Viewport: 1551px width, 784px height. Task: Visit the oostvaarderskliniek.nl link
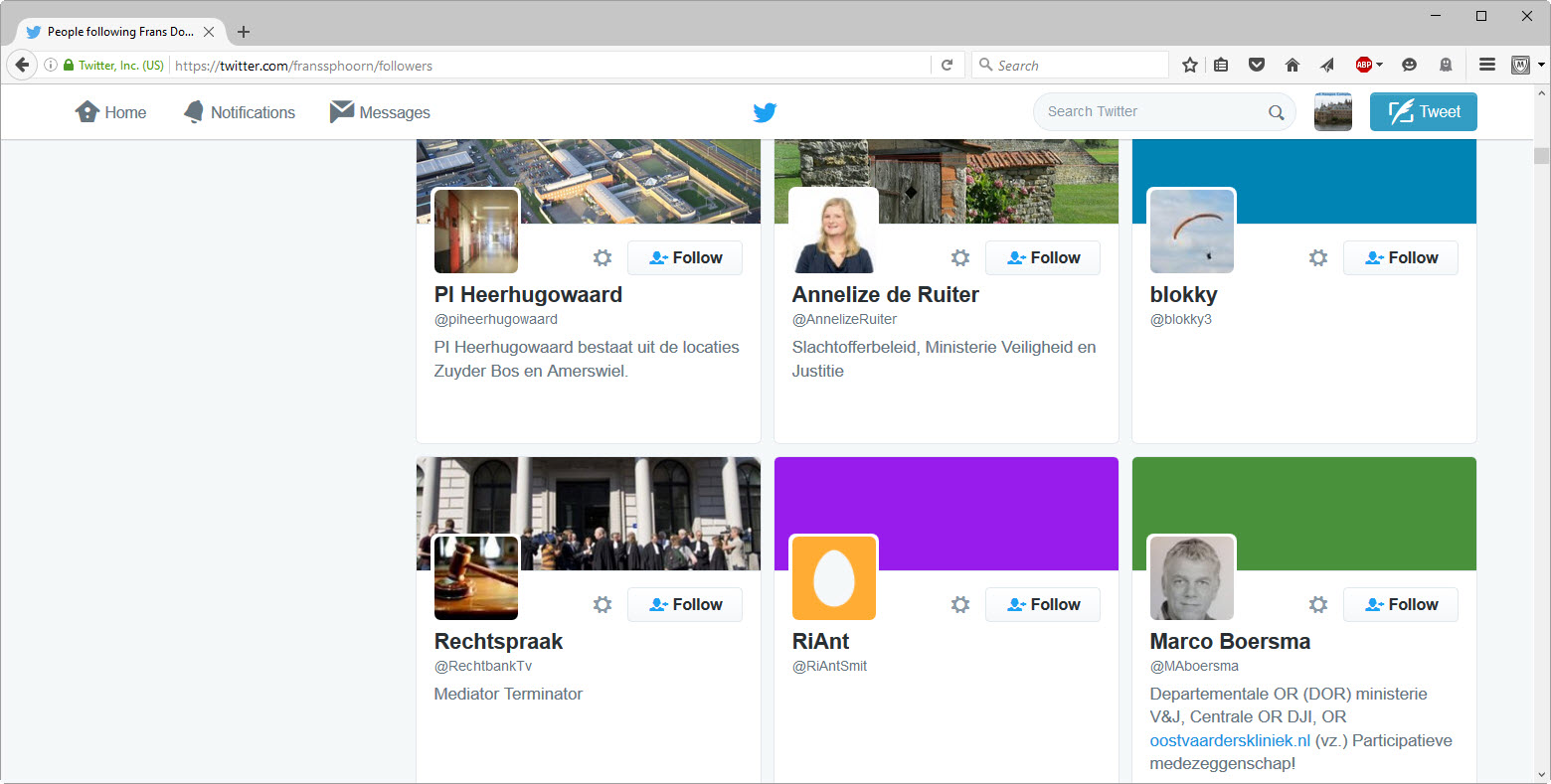pyautogui.click(x=1230, y=740)
